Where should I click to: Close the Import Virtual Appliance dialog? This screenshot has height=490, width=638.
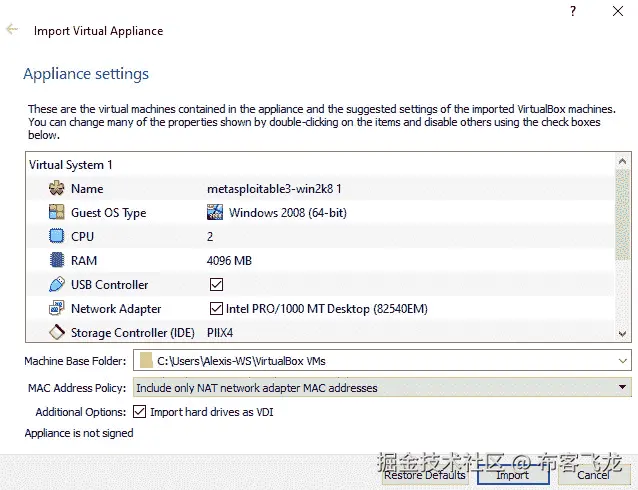(x=618, y=11)
